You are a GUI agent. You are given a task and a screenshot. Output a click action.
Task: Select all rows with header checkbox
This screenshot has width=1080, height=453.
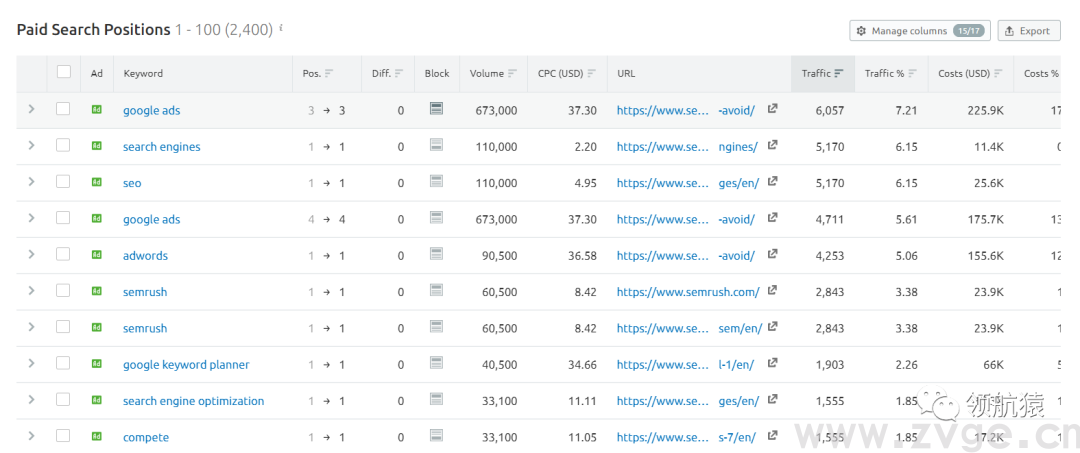pyautogui.click(x=64, y=72)
